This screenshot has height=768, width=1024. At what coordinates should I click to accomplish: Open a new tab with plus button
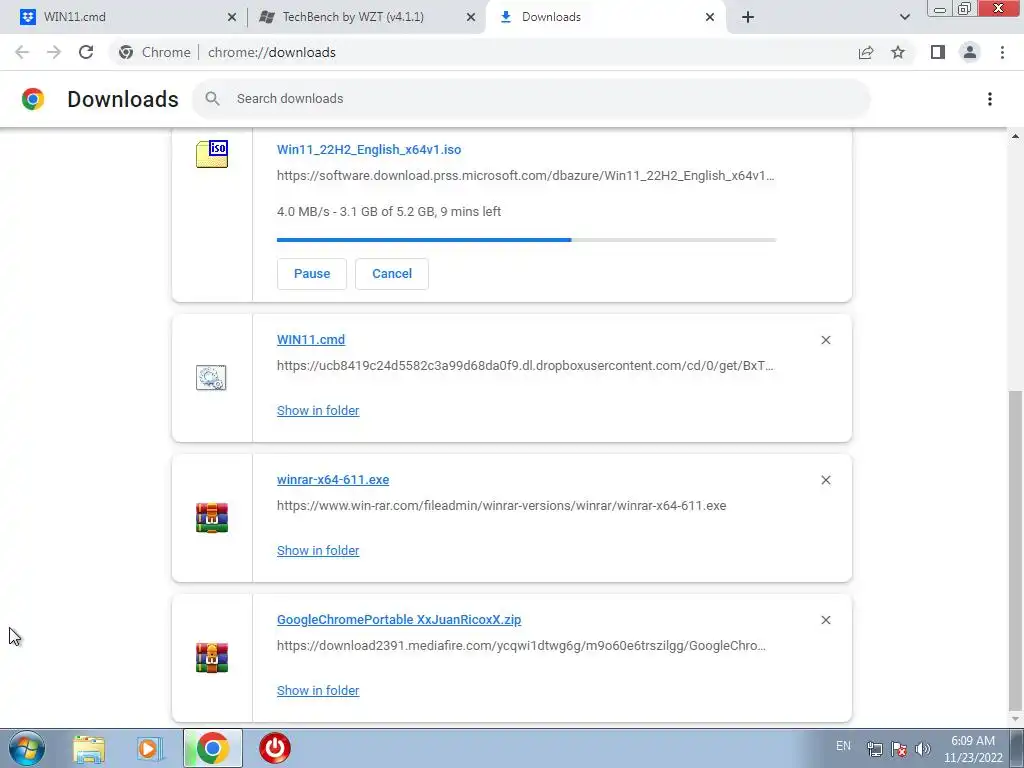(748, 17)
